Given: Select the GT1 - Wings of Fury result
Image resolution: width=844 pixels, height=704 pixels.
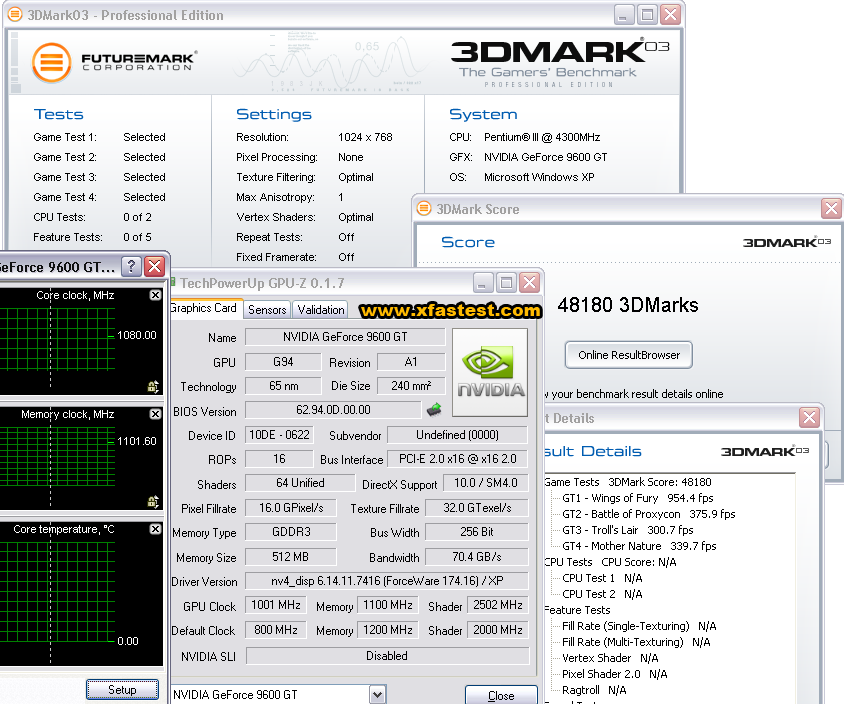Looking at the screenshot, I should pyautogui.click(x=638, y=498).
